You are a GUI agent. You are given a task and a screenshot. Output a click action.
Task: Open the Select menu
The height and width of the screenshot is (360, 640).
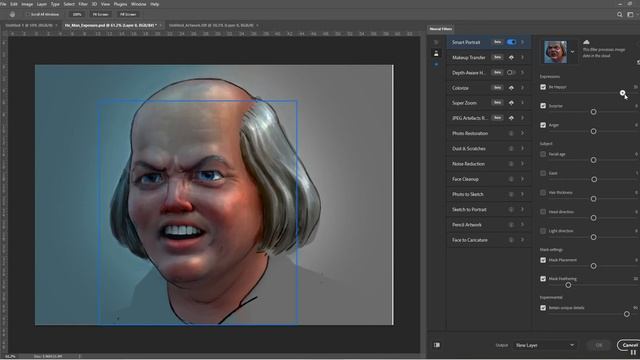[69, 4]
